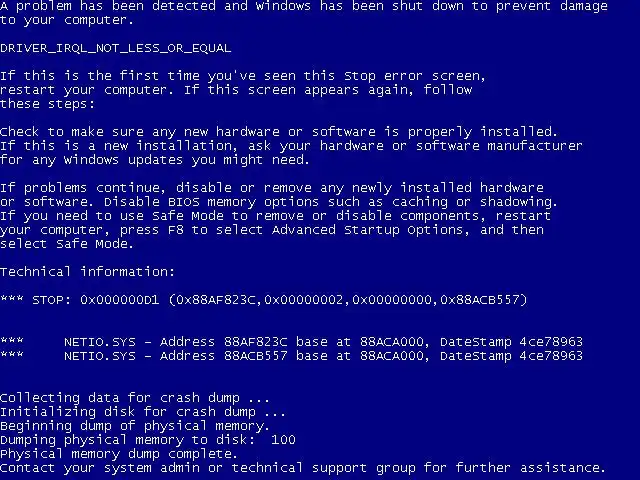The image size is (640, 480).
Task: Click 'for any Windows updates' line
Action: [155, 160]
